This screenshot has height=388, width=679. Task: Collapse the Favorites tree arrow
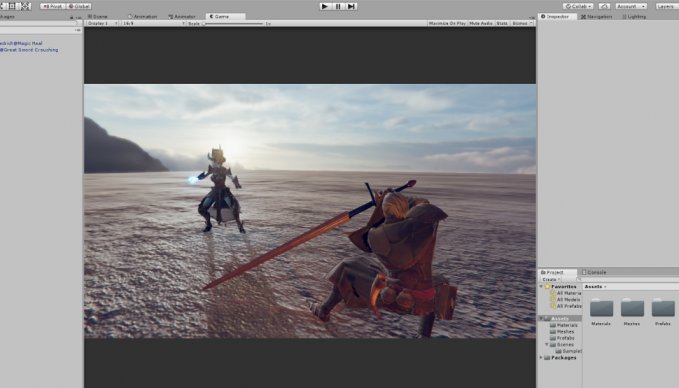(x=541, y=287)
